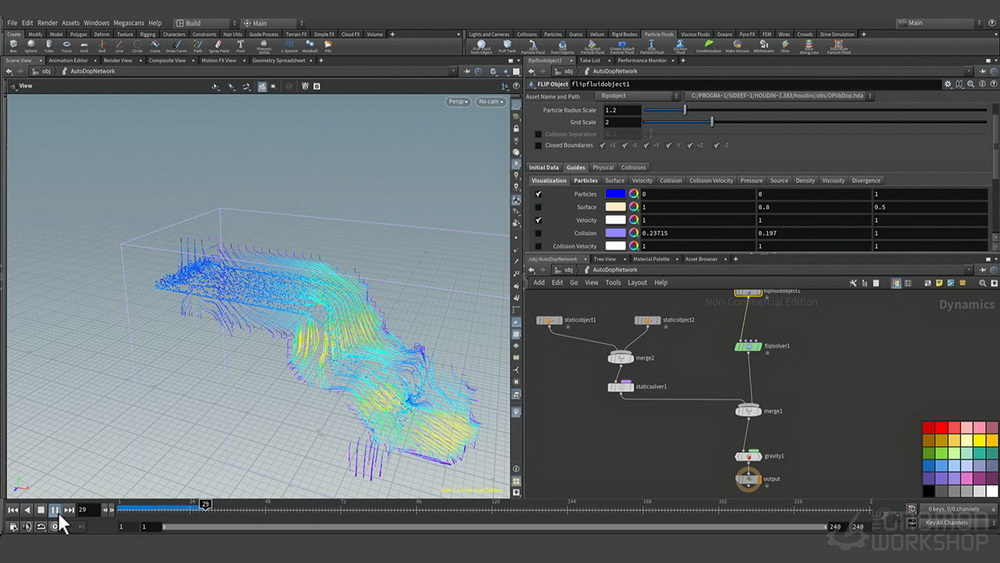Jump to first frame button

pyautogui.click(x=13, y=509)
